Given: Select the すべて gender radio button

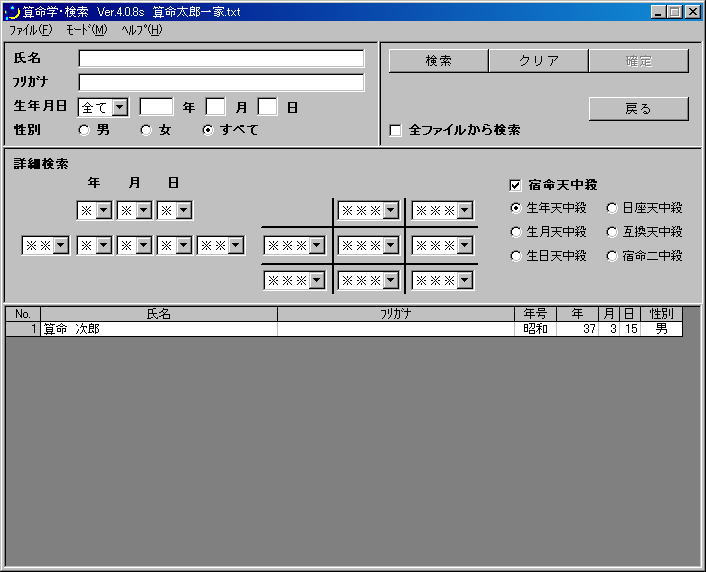Looking at the screenshot, I should [208, 130].
